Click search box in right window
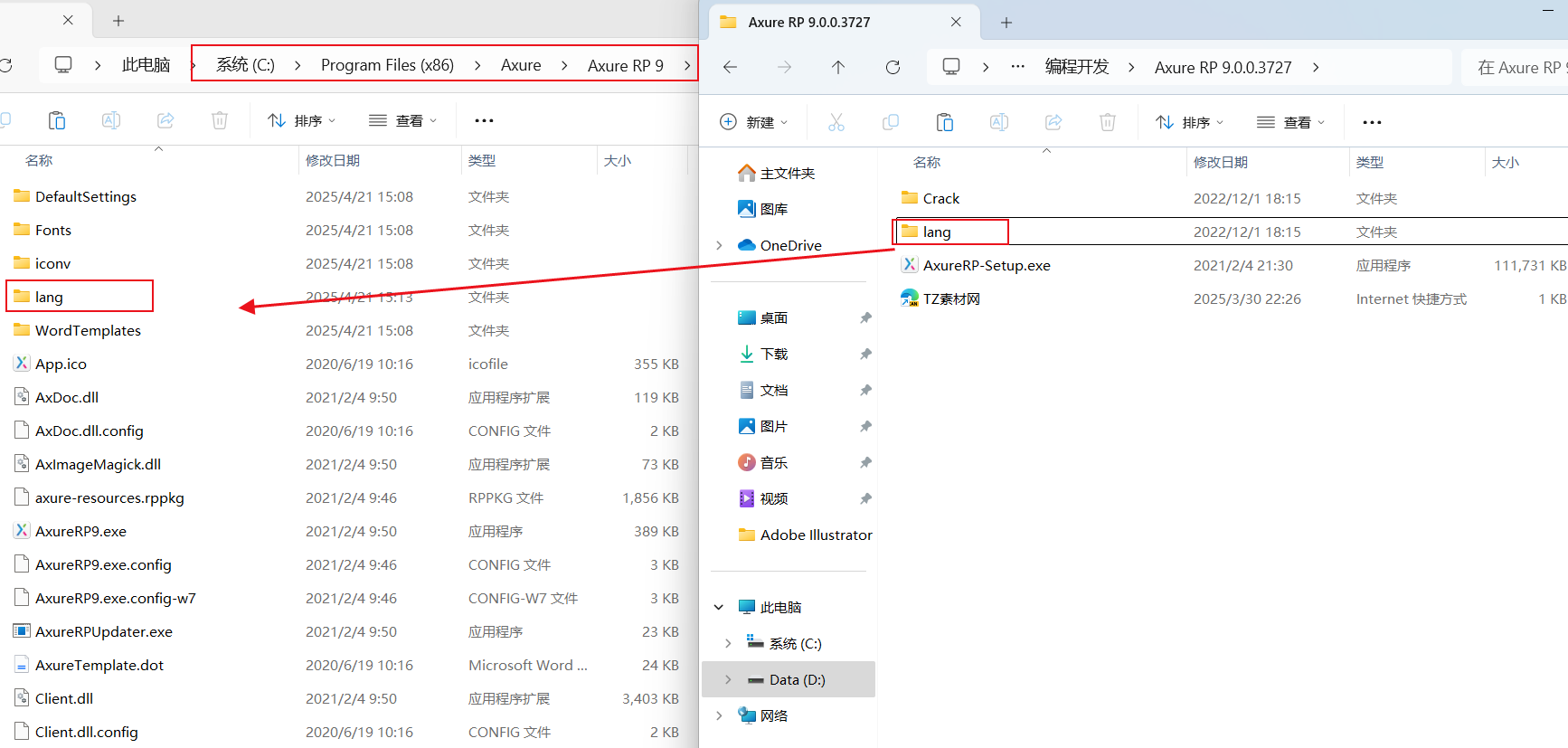The height and width of the screenshot is (748, 1568). point(1516,67)
